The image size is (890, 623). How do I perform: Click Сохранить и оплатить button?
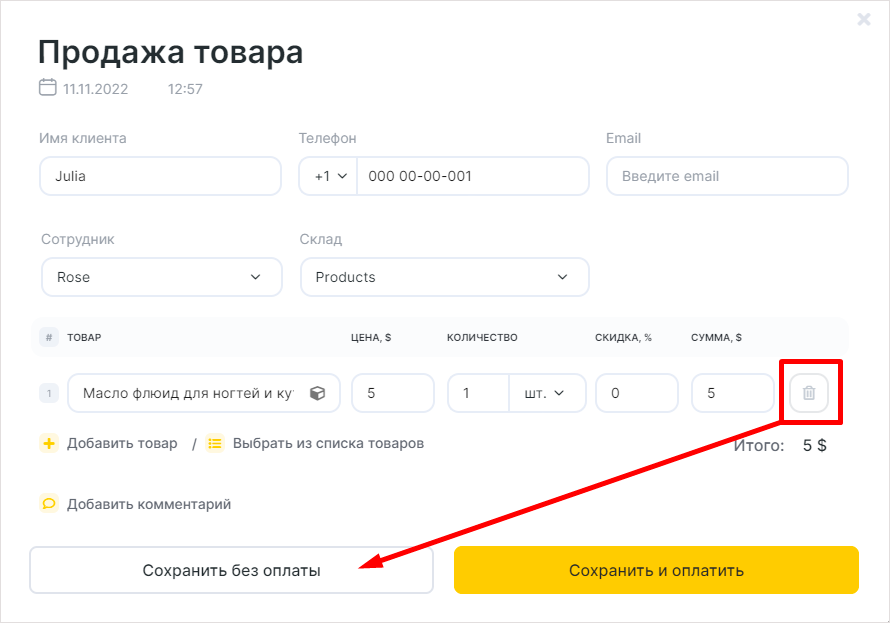click(656, 570)
